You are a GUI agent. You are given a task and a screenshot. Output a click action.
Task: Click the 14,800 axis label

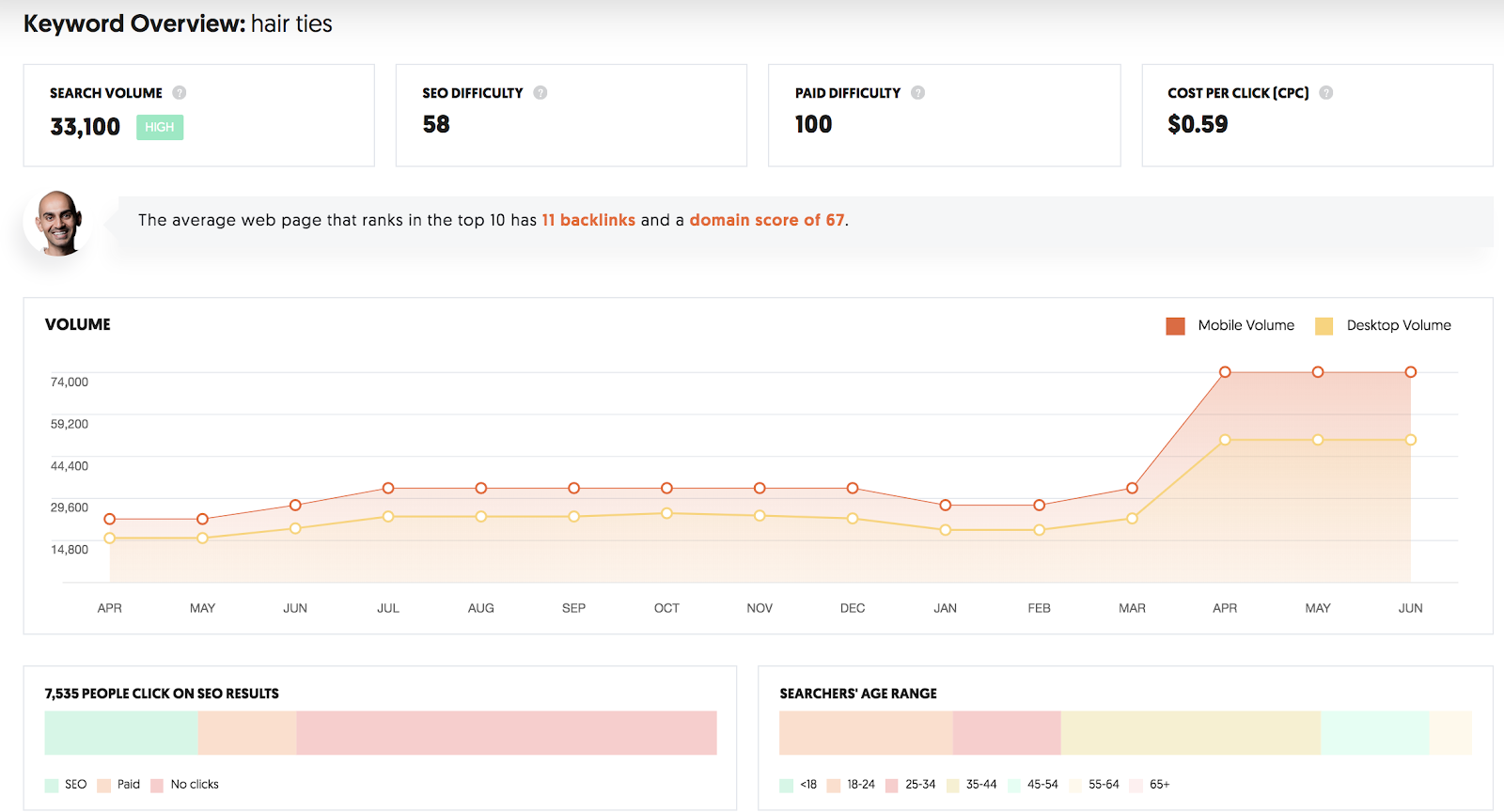click(70, 550)
